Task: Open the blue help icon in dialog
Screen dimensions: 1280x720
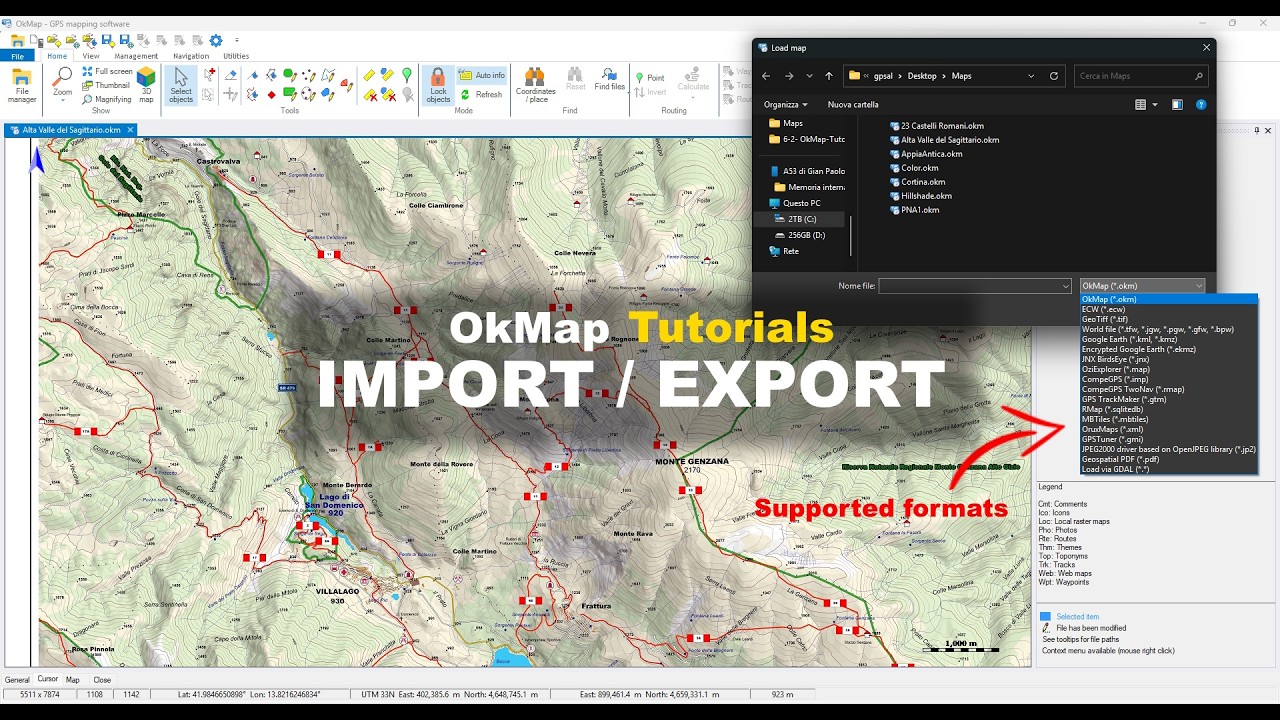Action: [1201, 104]
